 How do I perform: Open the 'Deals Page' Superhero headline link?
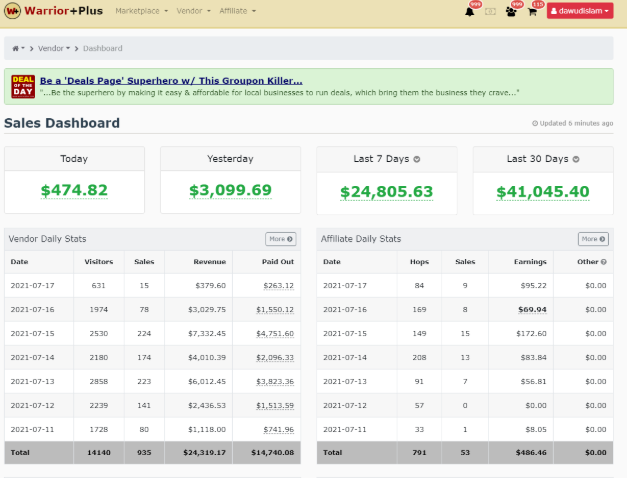[171, 80]
